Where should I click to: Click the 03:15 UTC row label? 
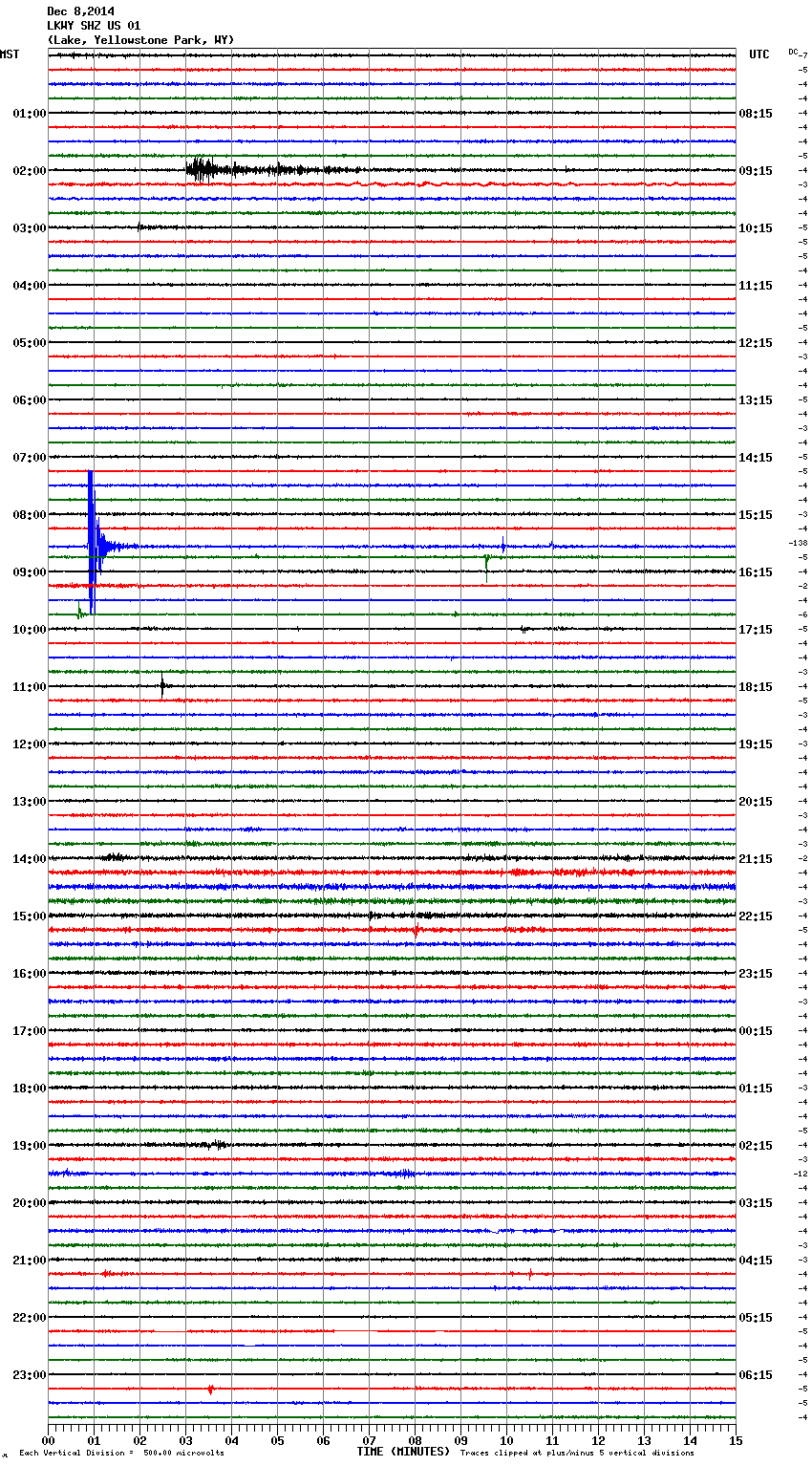point(756,1203)
